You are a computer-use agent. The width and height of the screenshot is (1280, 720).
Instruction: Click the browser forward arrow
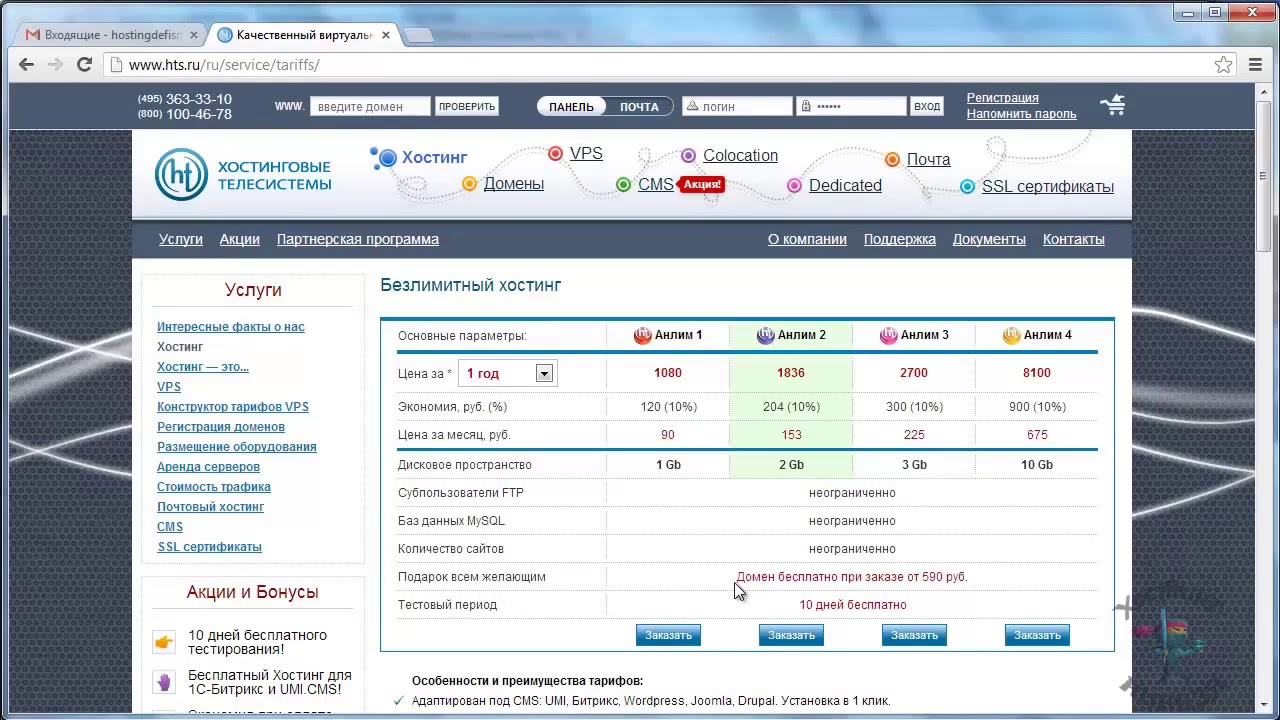(x=55, y=64)
